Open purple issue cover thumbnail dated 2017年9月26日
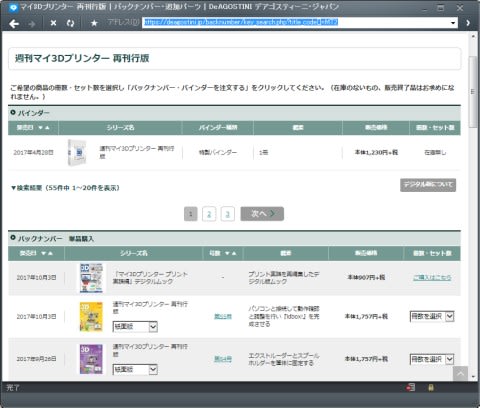480x408 pixels. (x=91, y=359)
